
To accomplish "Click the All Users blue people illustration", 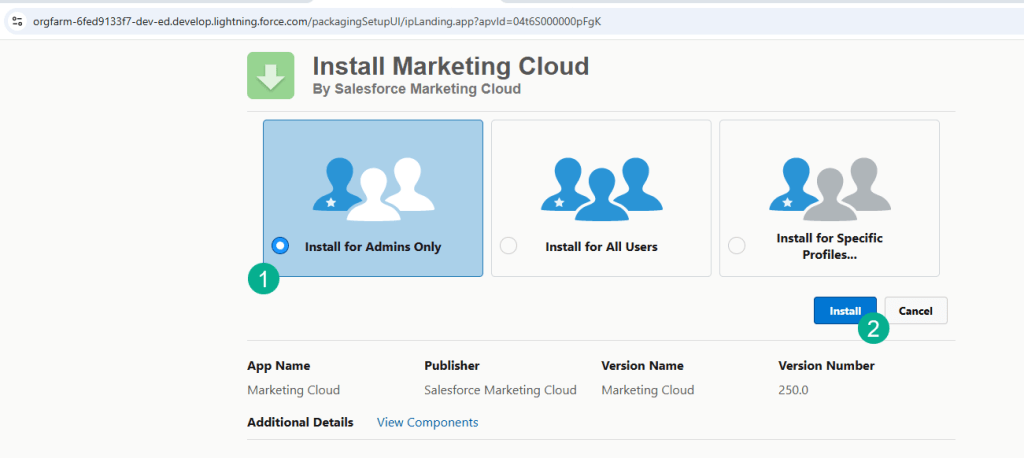I will 600,186.
